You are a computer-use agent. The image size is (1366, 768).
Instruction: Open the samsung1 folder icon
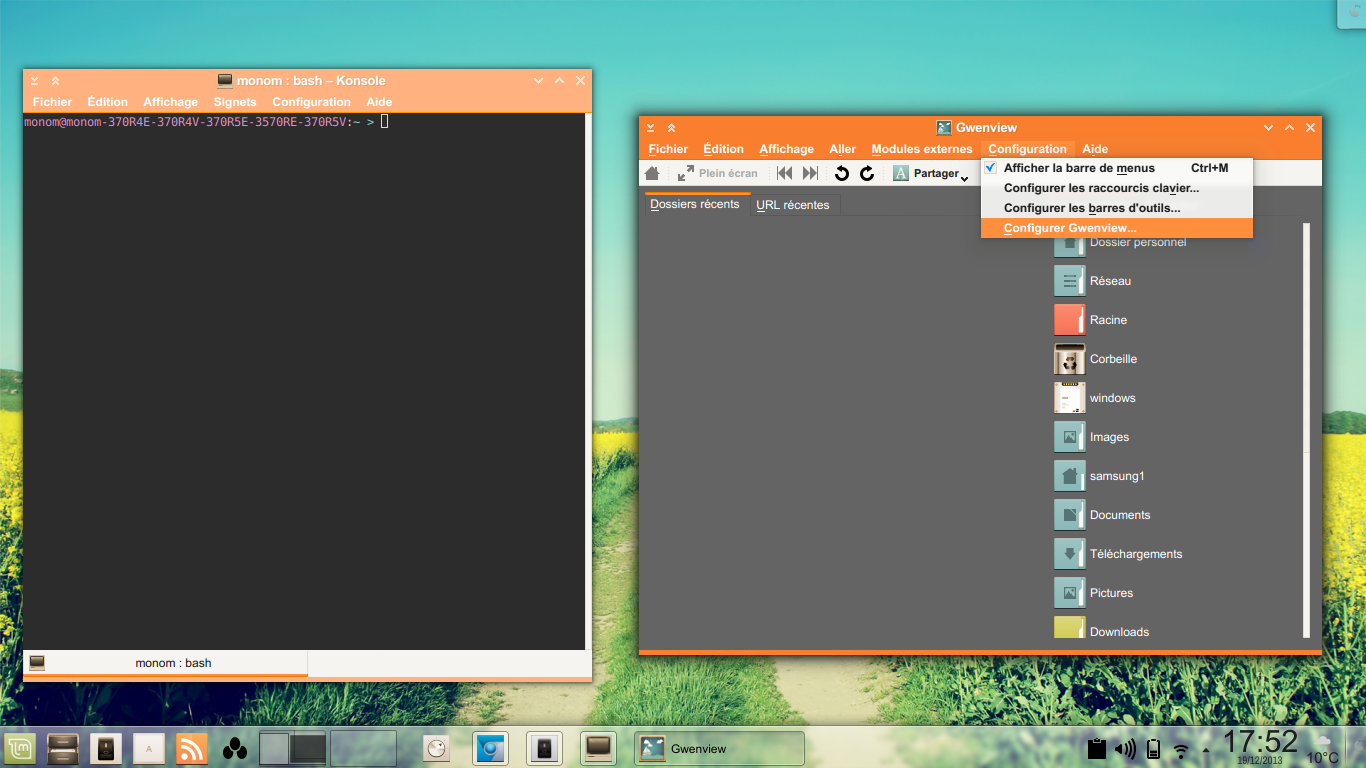pos(1069,476)
